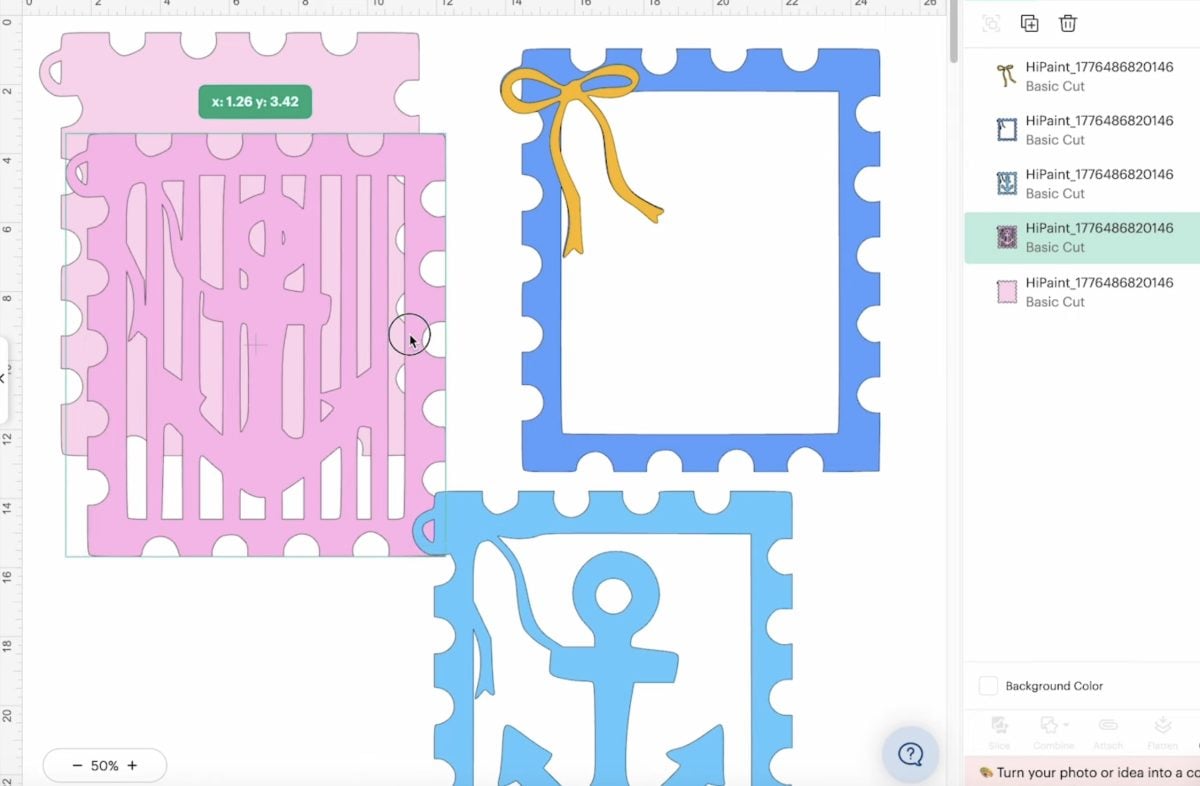Click the 50% zoom level readout
Screen dimensions: 1200x786
pos(105,766)
